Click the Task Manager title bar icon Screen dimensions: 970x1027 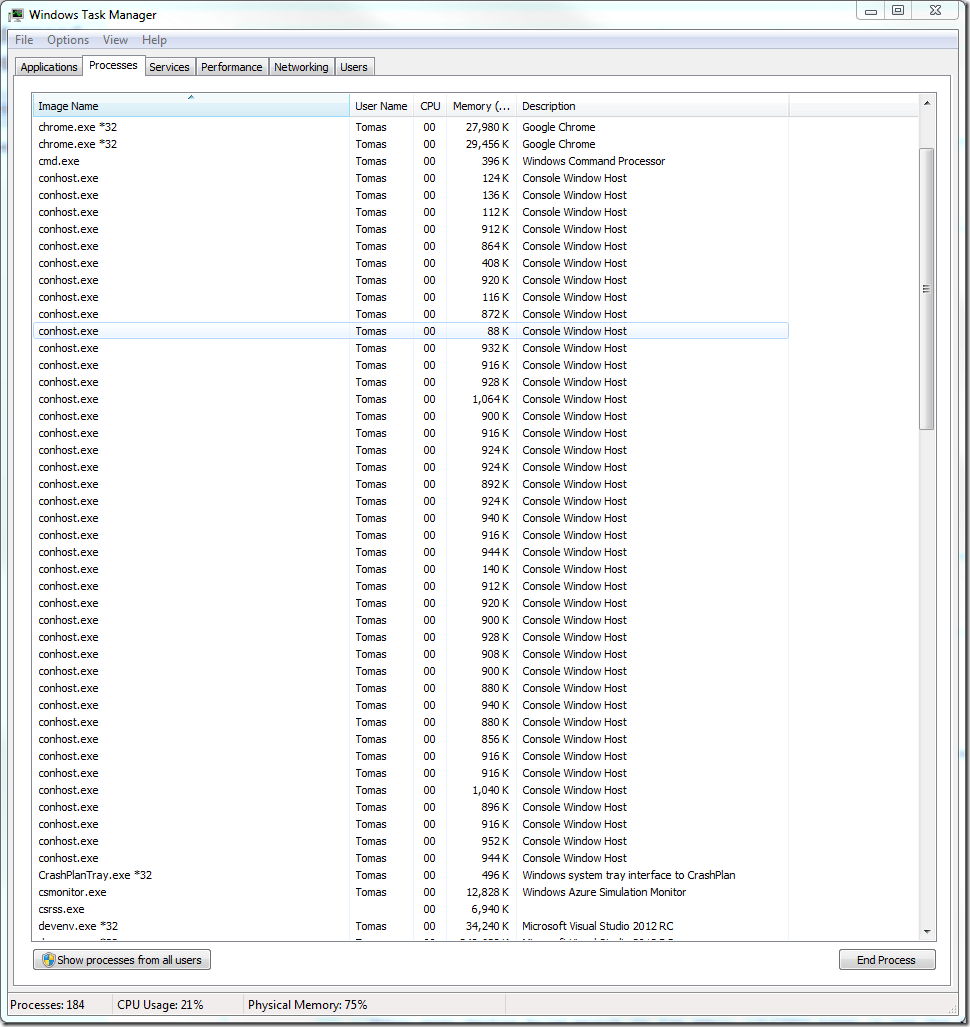(x=17, y=15)
